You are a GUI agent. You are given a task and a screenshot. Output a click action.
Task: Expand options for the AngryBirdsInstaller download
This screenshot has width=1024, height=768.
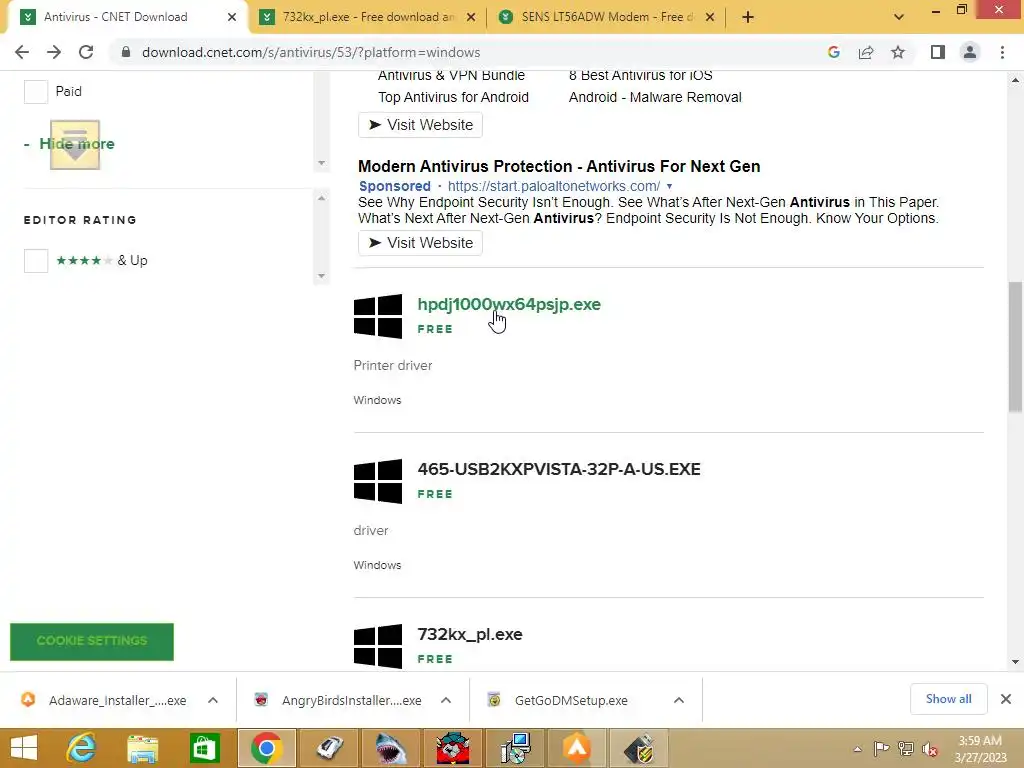coord(446,700)
